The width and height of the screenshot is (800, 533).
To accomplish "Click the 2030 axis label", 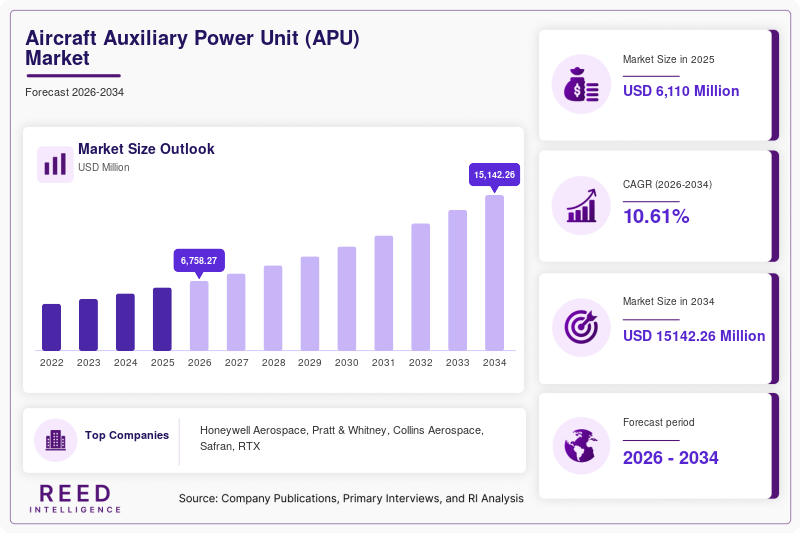I will click(x=347, y=363).
